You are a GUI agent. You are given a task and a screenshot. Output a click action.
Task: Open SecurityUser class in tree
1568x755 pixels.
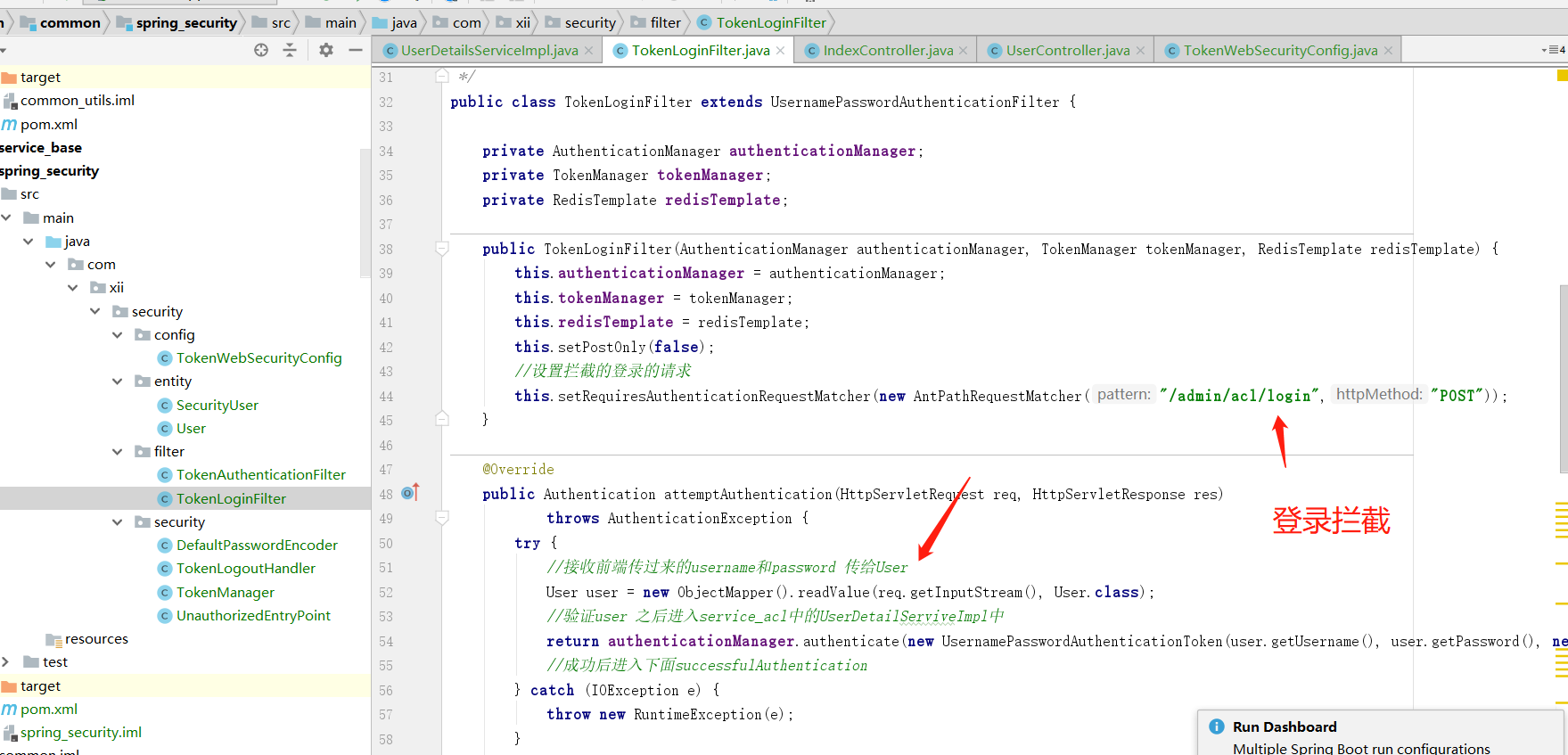click(217, 406)
